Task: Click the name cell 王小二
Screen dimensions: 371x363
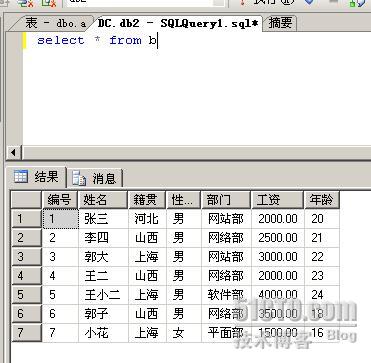Action: tap(103, 295)
